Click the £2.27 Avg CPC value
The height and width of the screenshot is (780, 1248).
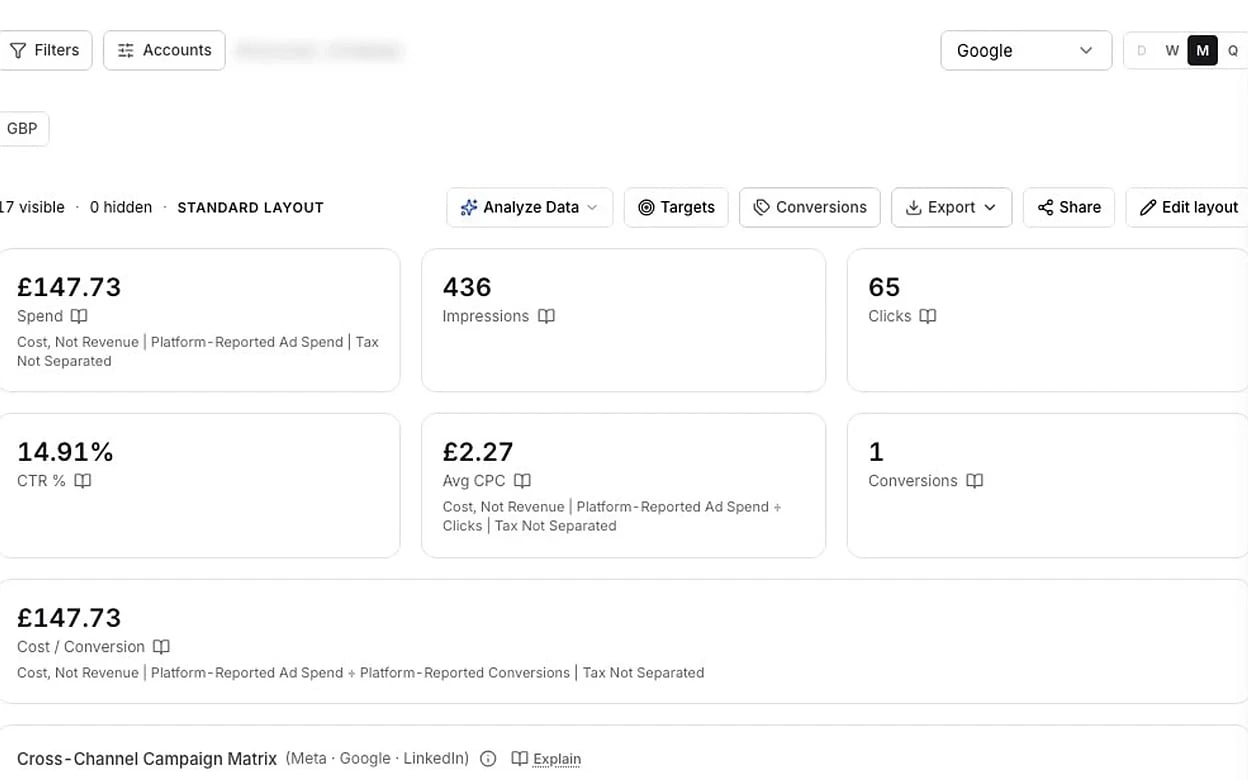coord(478,452)
